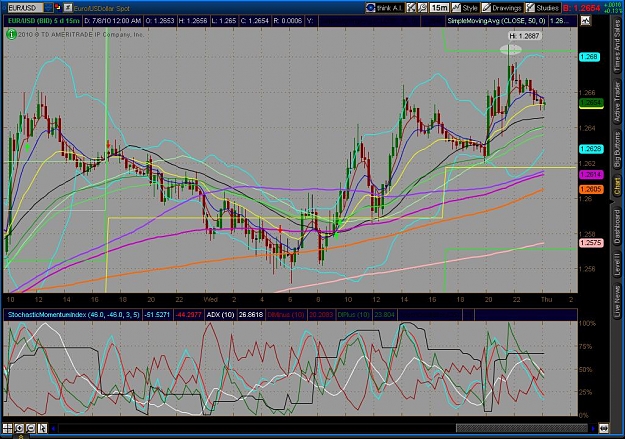625x439 pixels.
Task: Click the expand width icon at bottom right
Action: (x=603, y=429)
